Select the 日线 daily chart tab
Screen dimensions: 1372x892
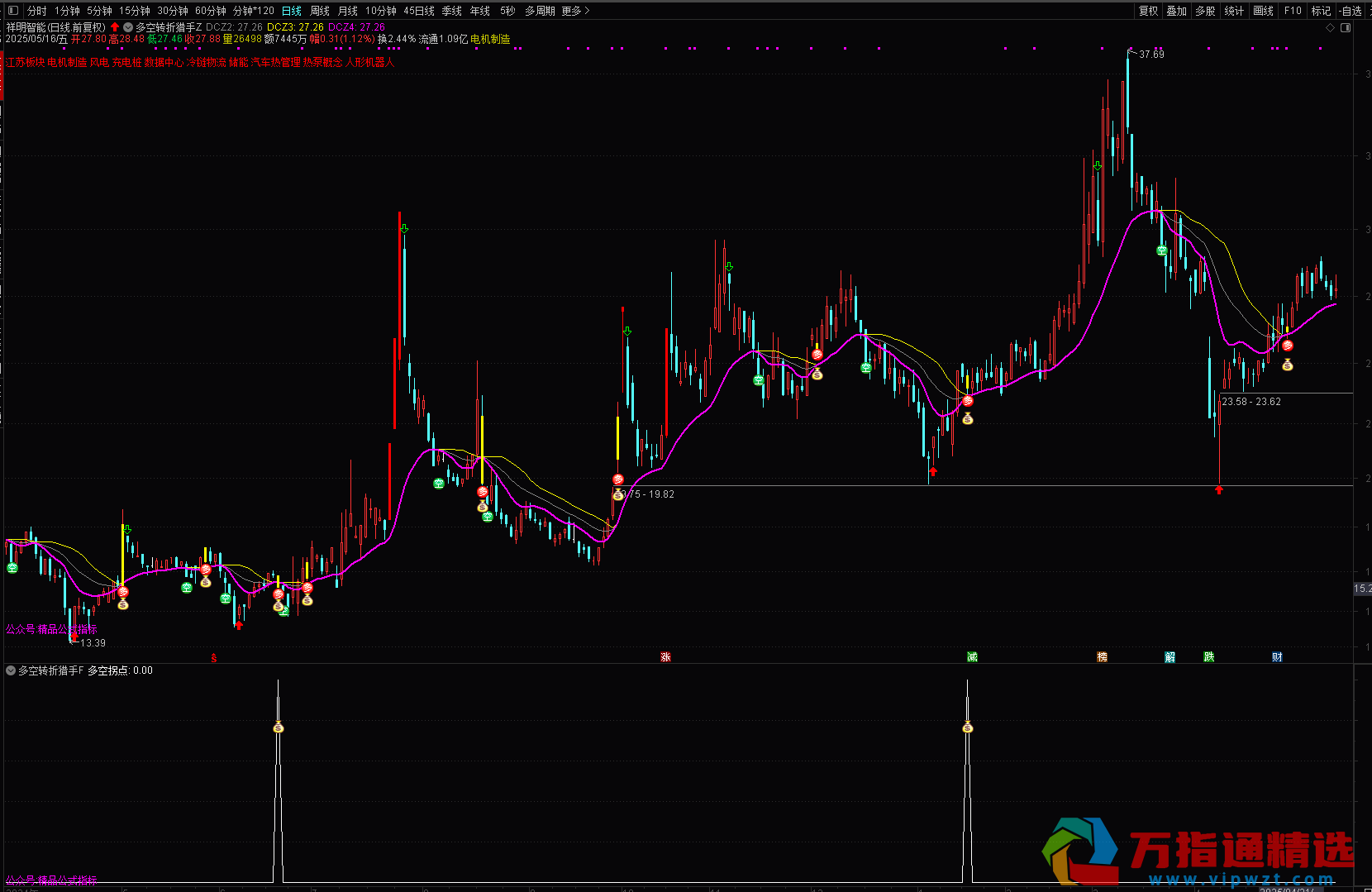(292, 11)
